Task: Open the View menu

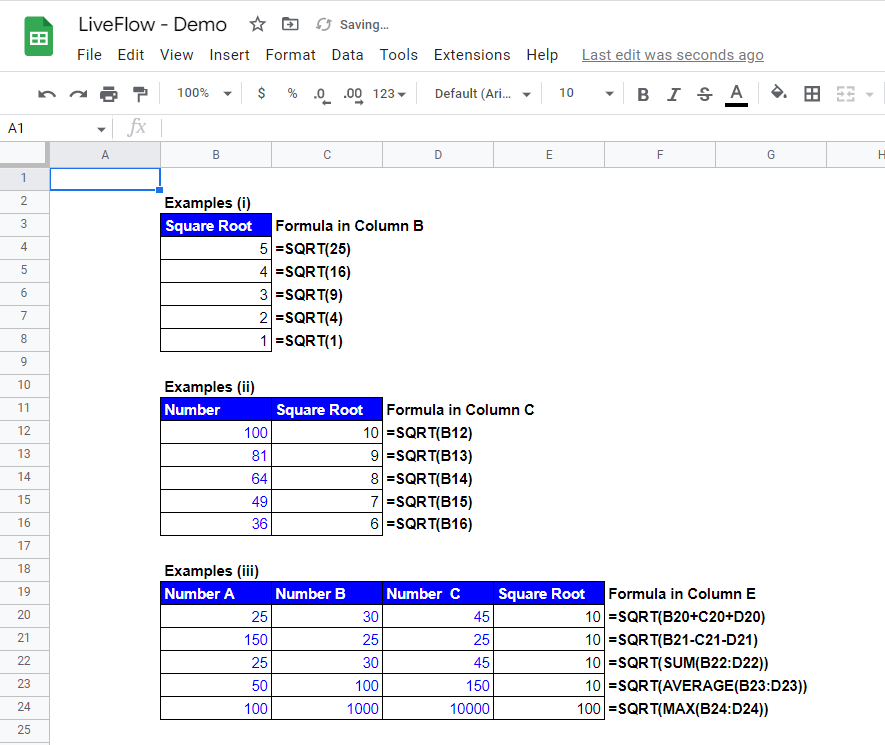Action: tap(176, 55)
